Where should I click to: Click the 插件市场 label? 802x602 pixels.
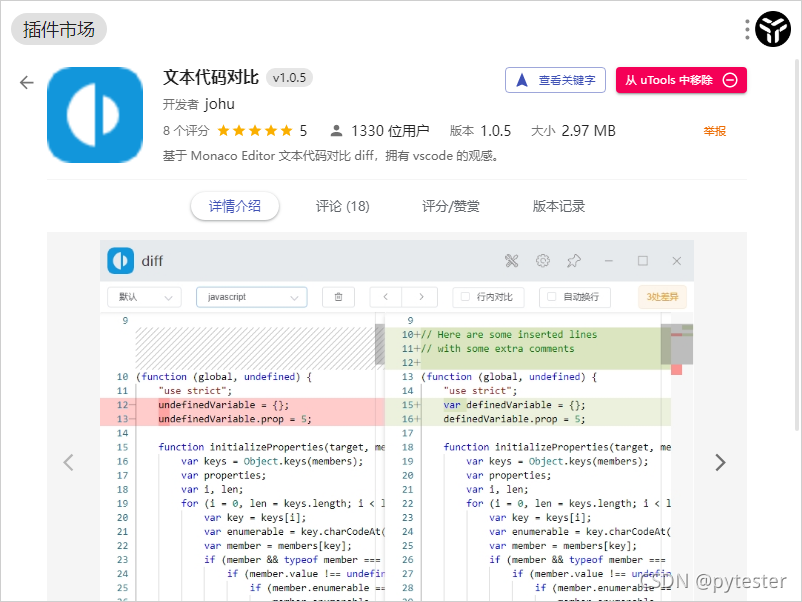tap(59, 29)
